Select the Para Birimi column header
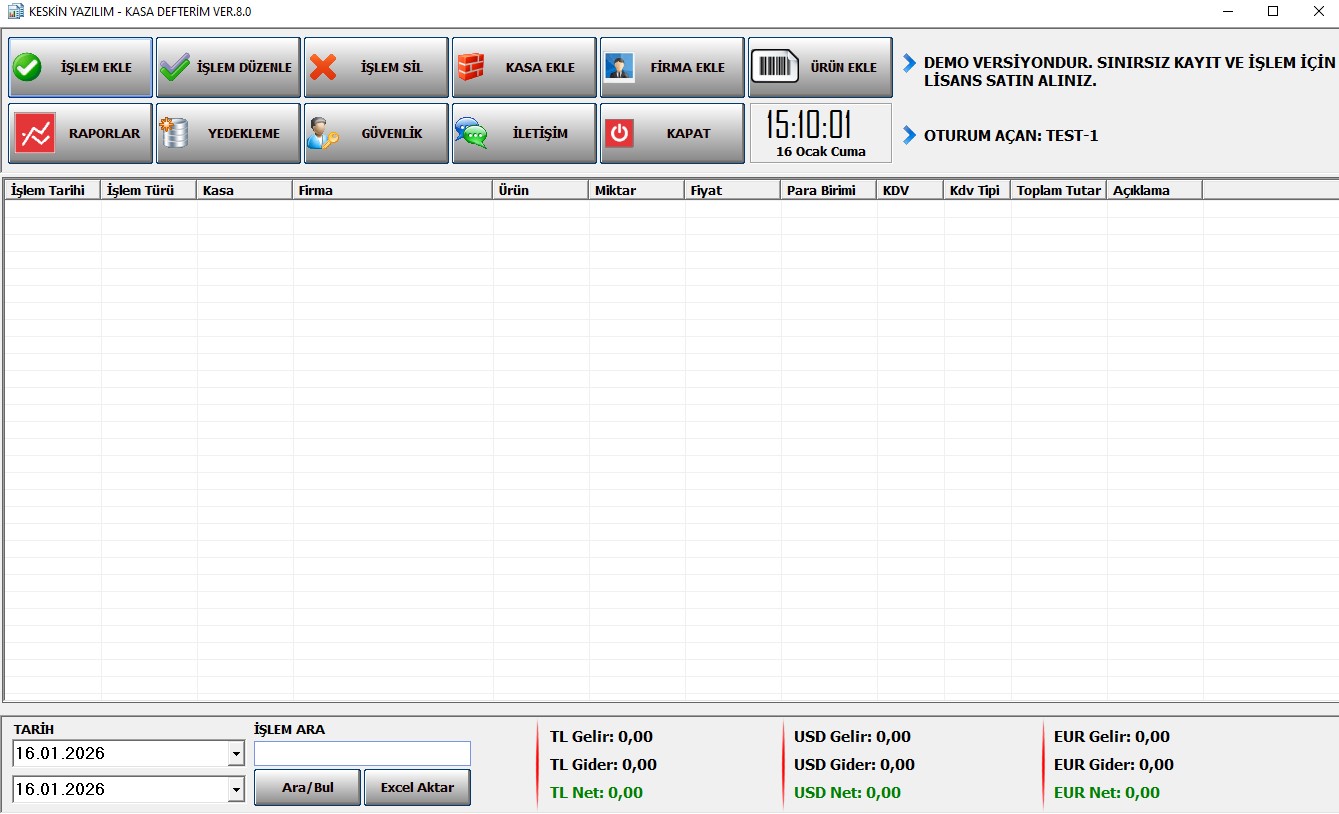This screenshot has height=814, width=1339. pos(827,190)
